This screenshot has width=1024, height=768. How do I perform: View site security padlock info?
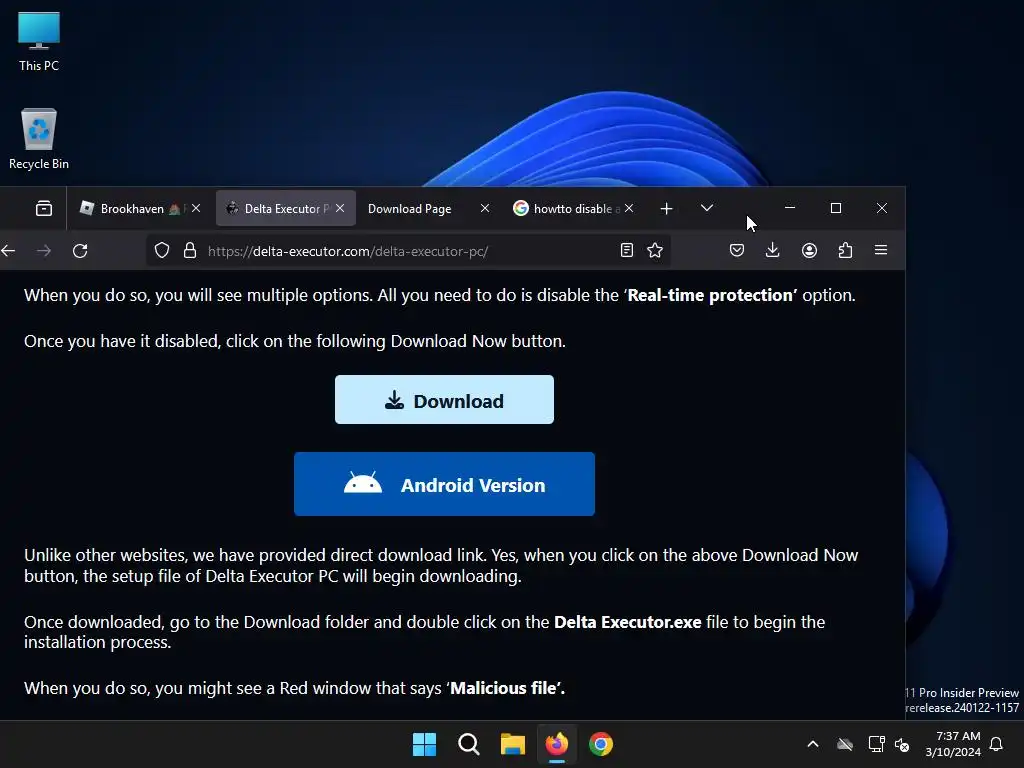pos(190,251)
